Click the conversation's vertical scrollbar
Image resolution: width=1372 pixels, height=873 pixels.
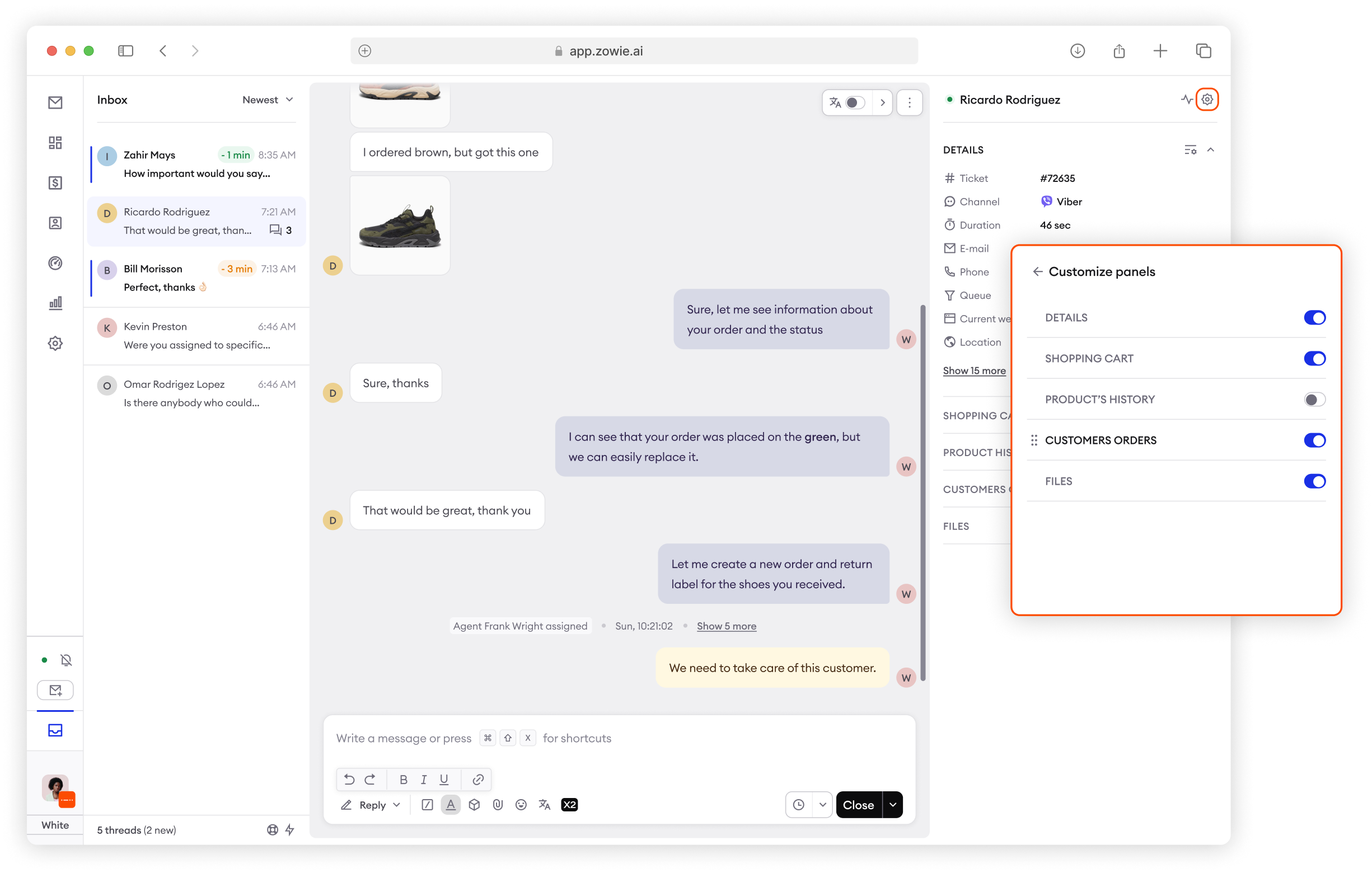[x=923, y=492]
